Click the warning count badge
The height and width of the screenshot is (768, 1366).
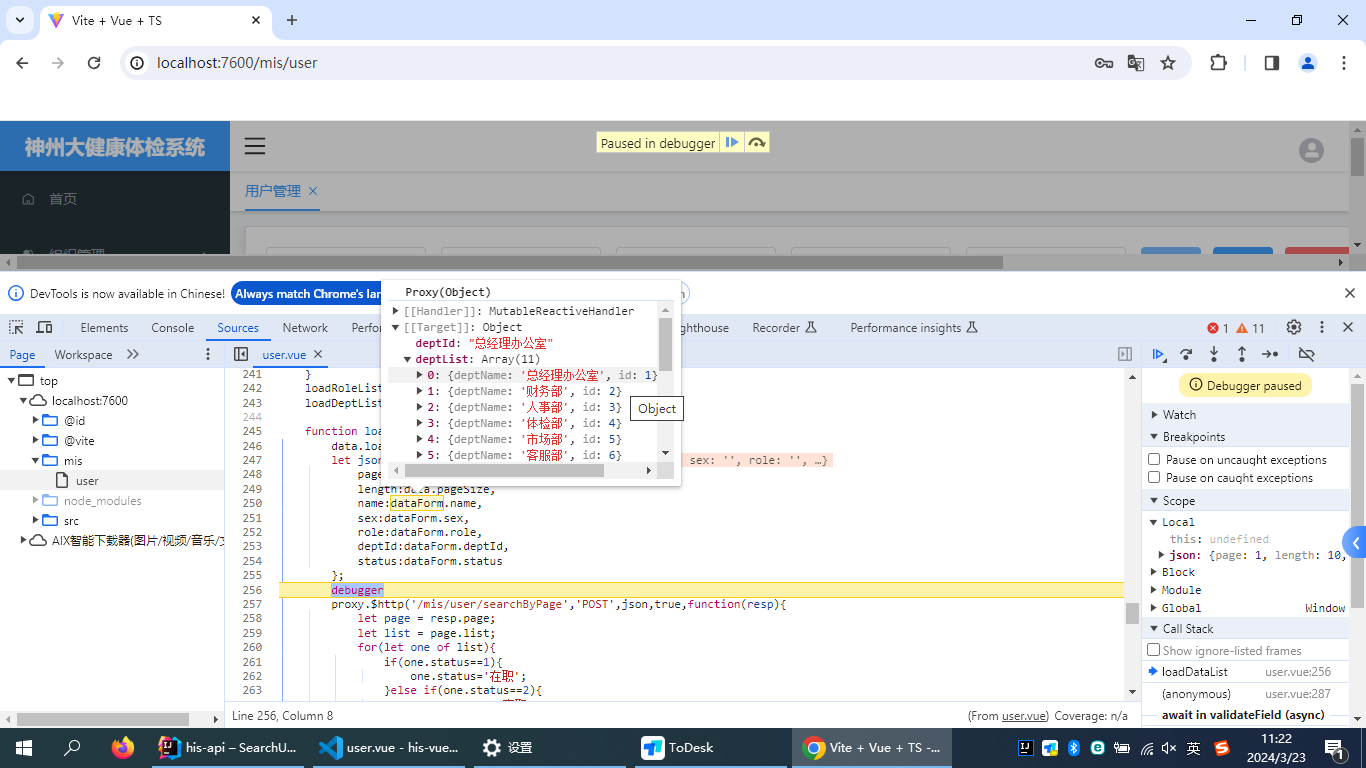click(1251, 328)
